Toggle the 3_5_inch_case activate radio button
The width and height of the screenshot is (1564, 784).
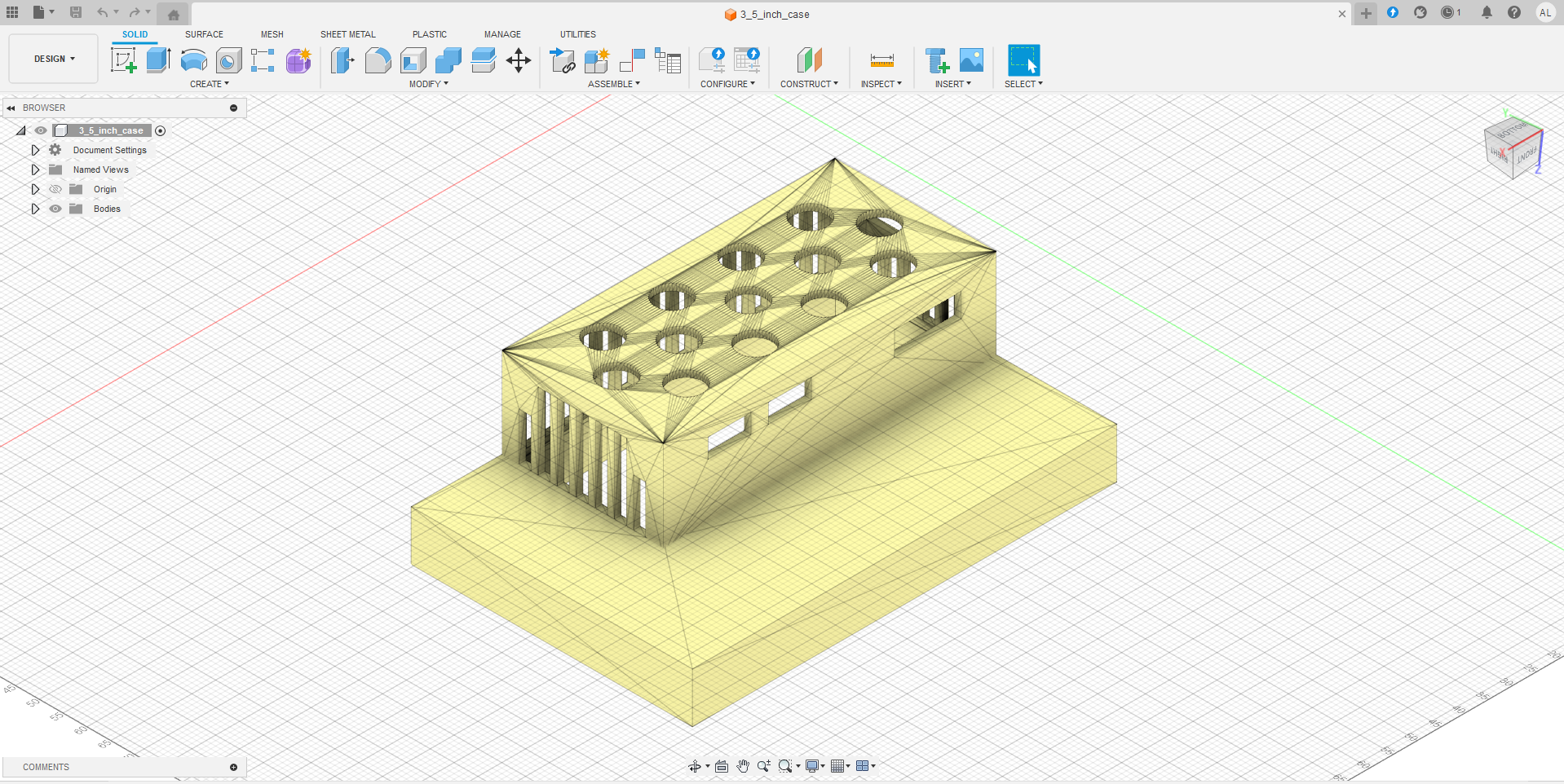(x=161, y=130)
